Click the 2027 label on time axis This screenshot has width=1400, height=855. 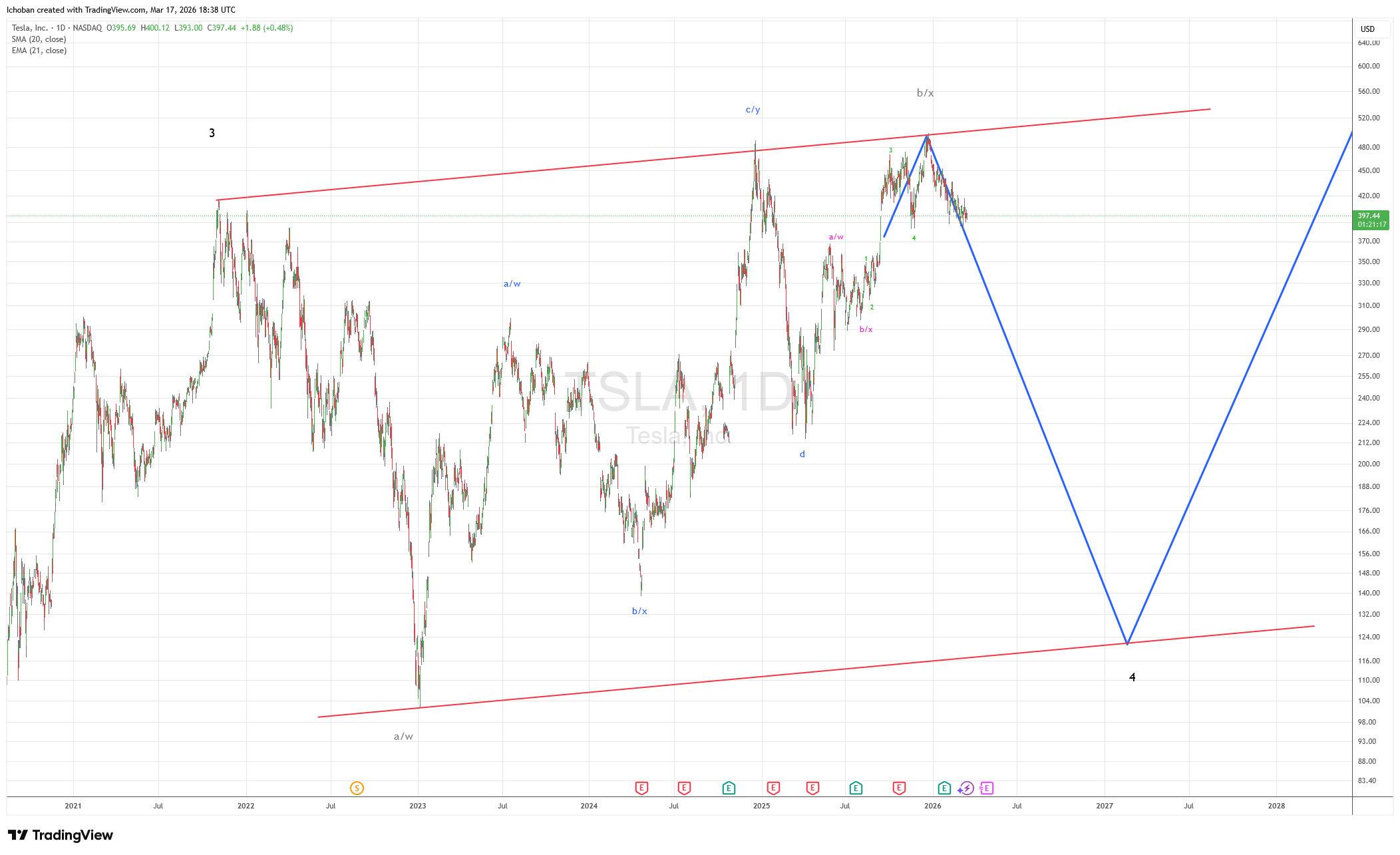tap(1104, 806)
